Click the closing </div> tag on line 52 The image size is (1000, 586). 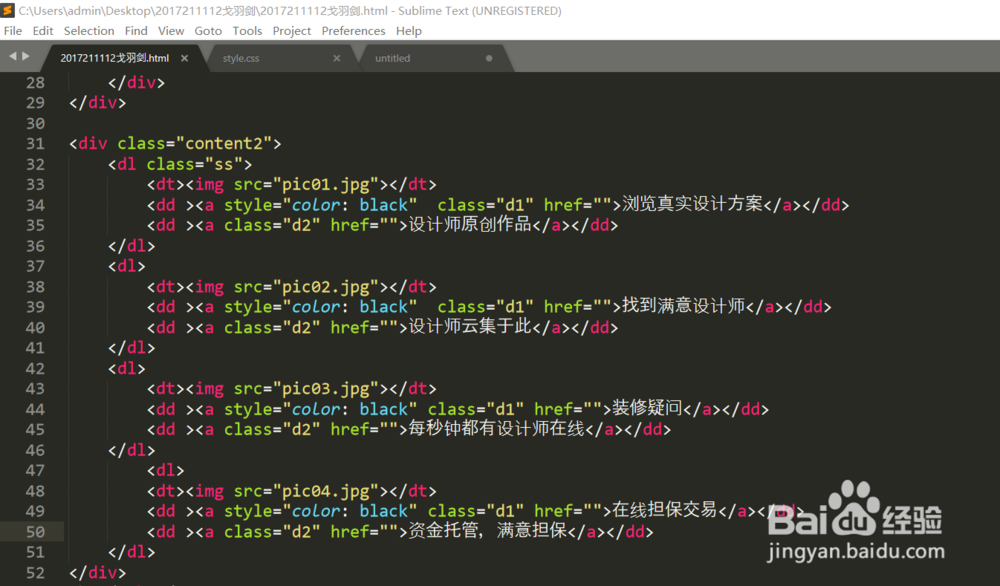pyautogui.click(x=98, y=572)
